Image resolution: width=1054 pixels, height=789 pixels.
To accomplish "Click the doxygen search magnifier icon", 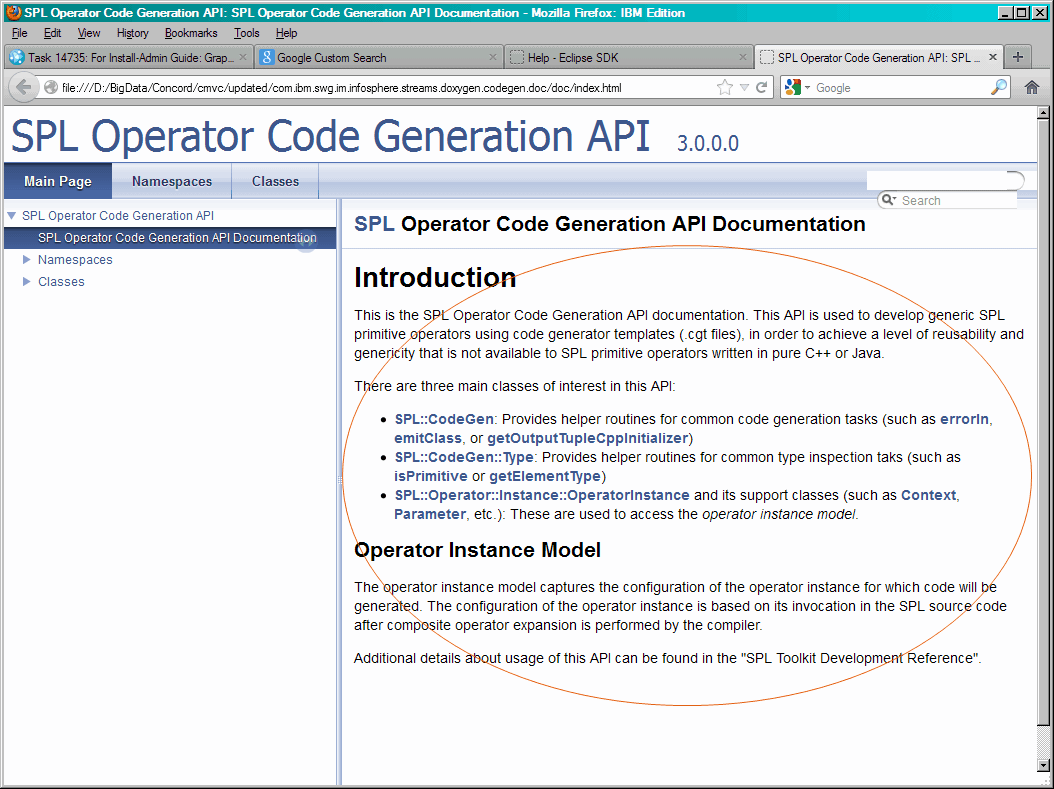I will click(889, 200).
